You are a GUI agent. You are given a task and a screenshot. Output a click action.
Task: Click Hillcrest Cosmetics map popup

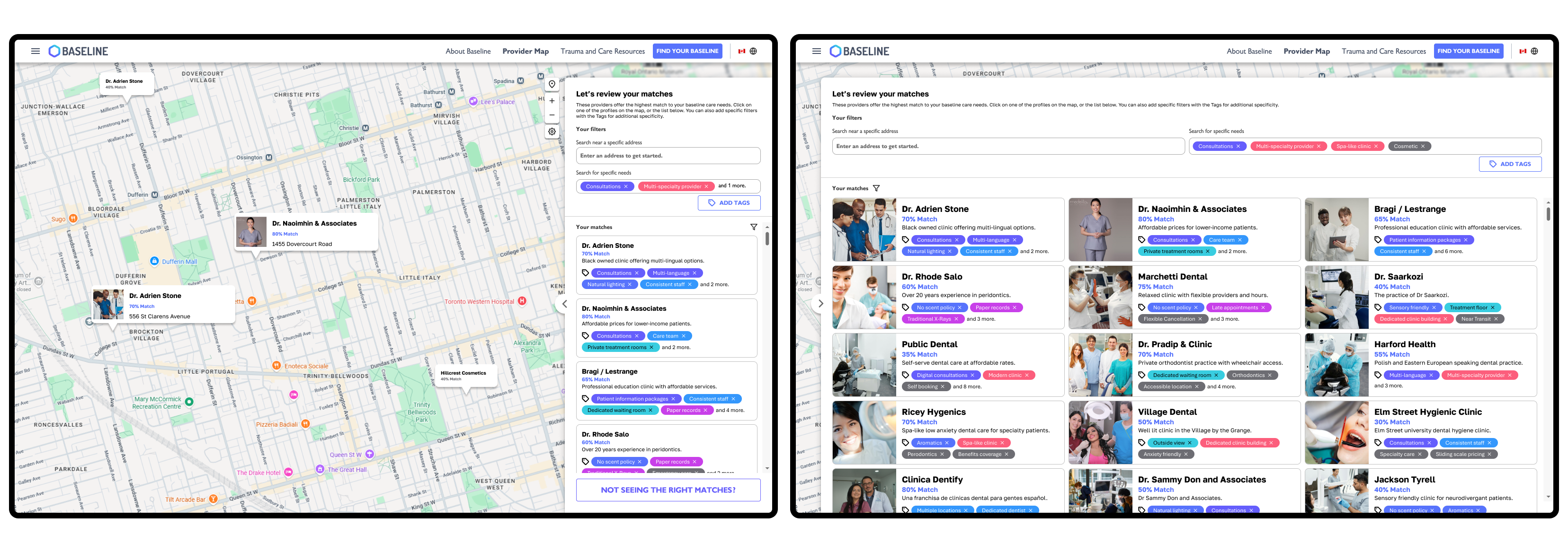click(x=466, y=377)
